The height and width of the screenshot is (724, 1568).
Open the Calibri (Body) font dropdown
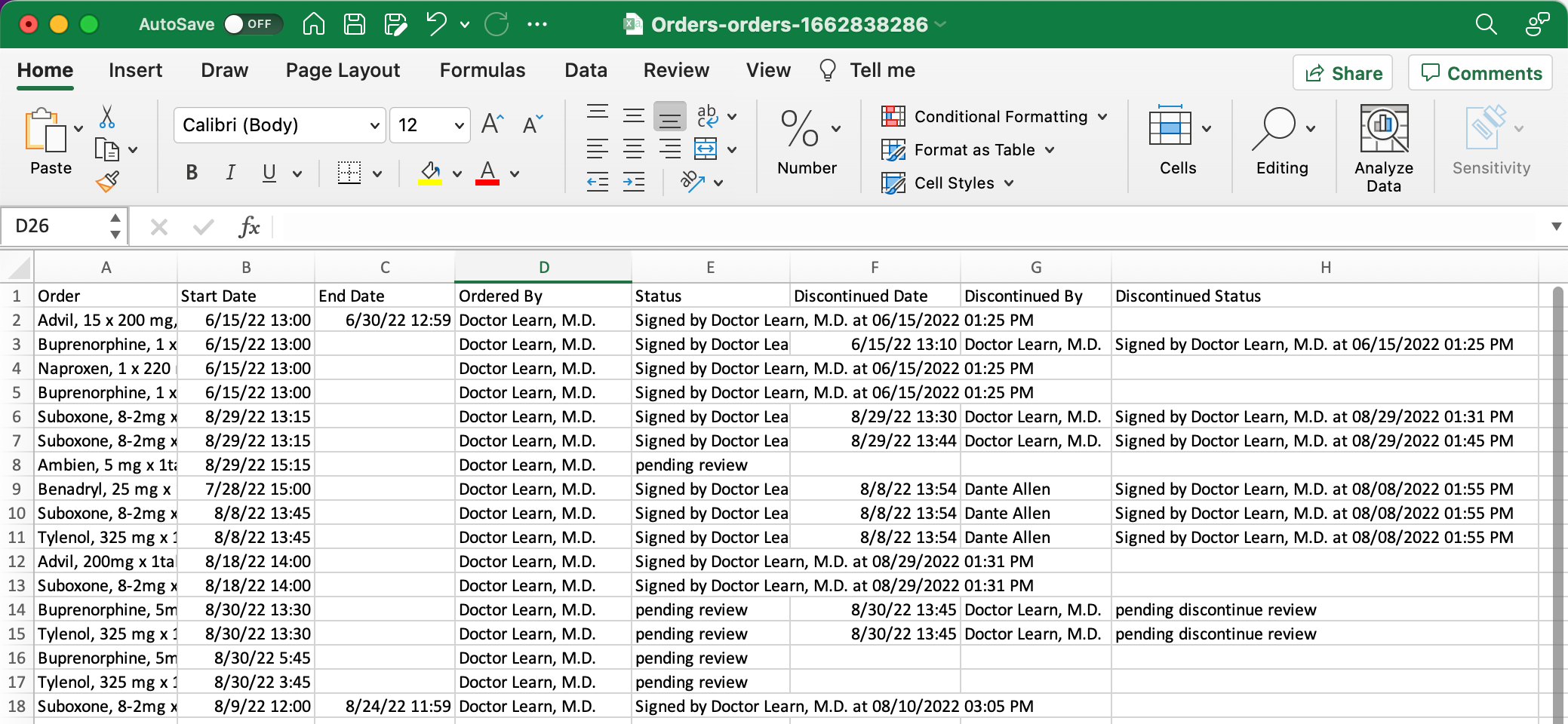[x=374, y=125]
